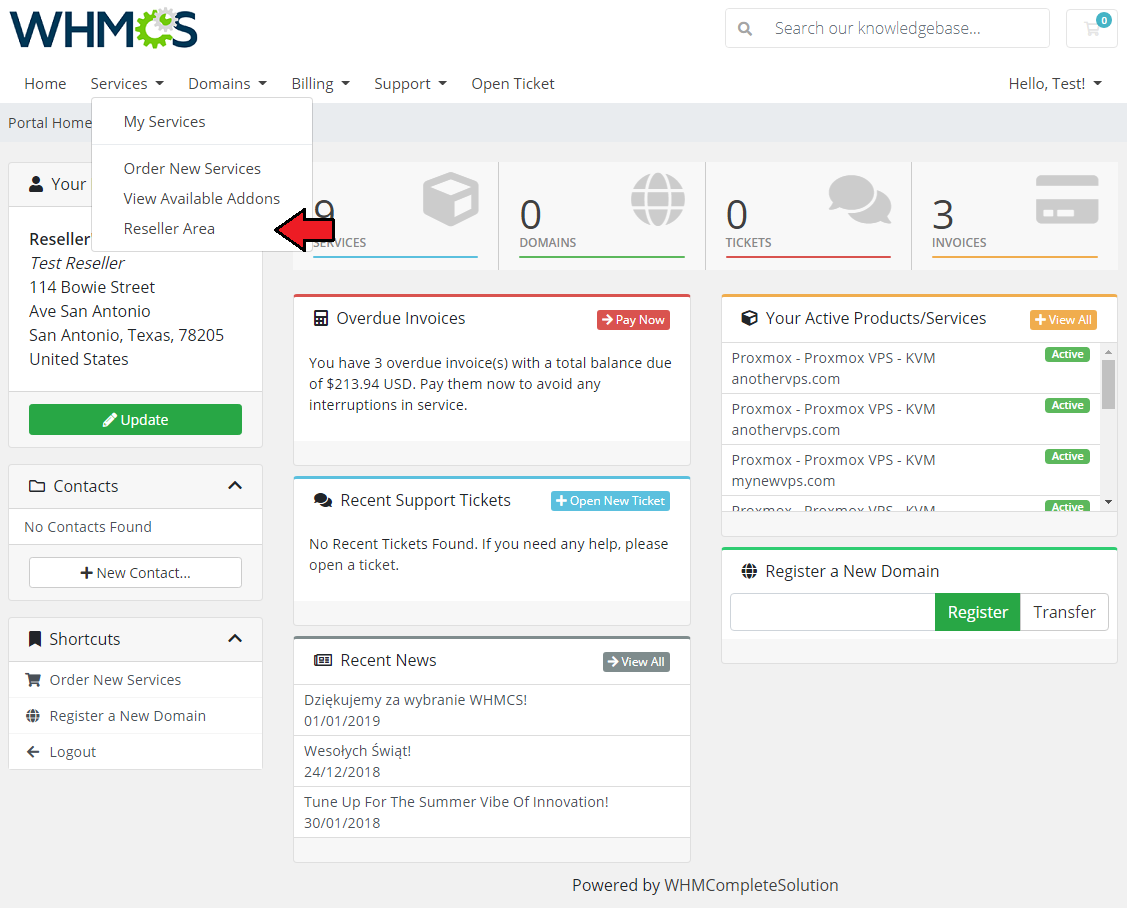The height and width of the screenshot is (908, 1127).
Task: Click the calculator icon beside Overdue Invoices
Action: 321,318
